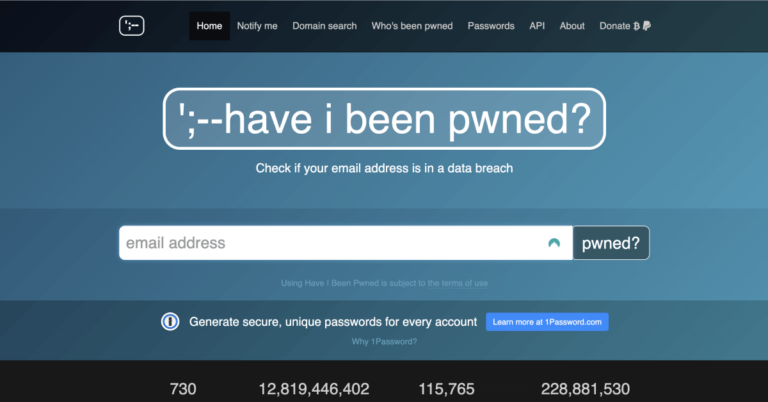Screen dimensions: 768x402
Task: Focus the email address input field
Action: click(x=330, y=243)
